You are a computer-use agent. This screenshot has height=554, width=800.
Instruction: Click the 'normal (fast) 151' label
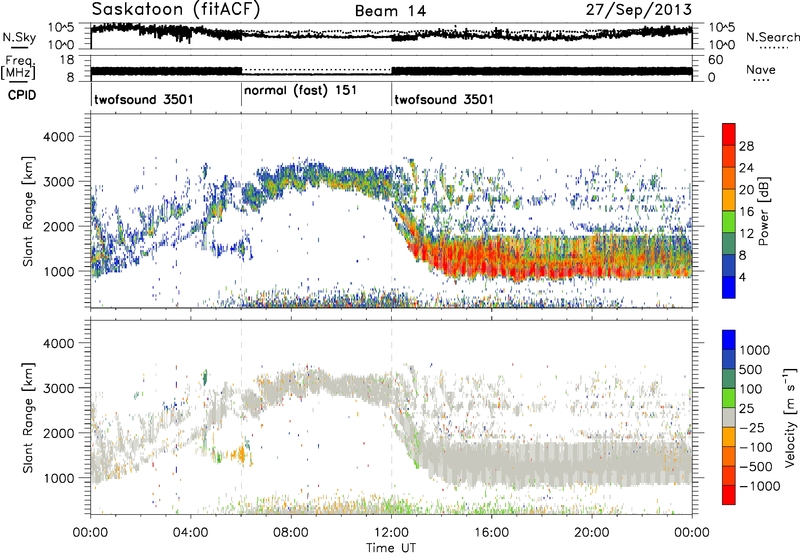(300, 90)
